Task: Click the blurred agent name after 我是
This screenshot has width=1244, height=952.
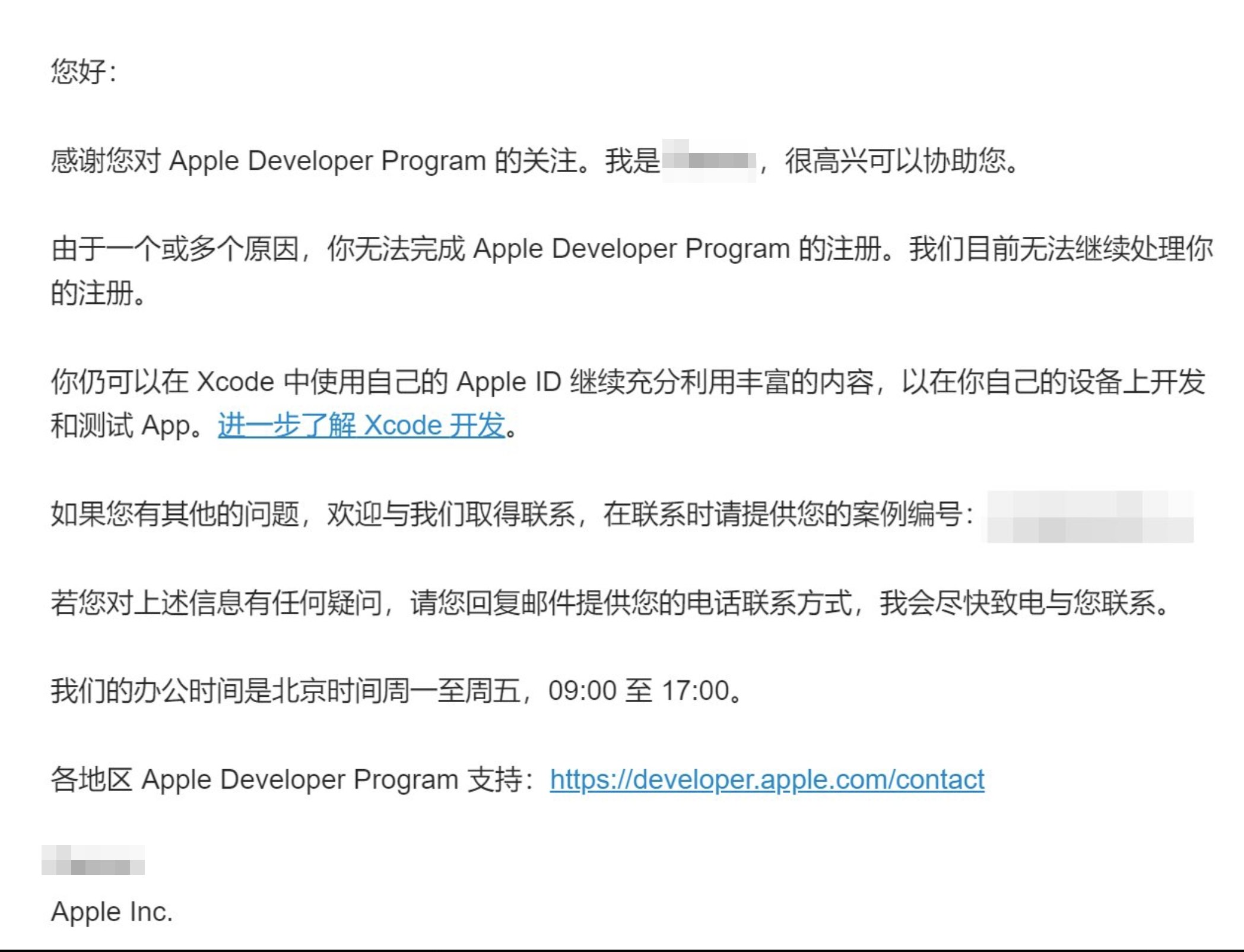Action: [x=709, y=161]
